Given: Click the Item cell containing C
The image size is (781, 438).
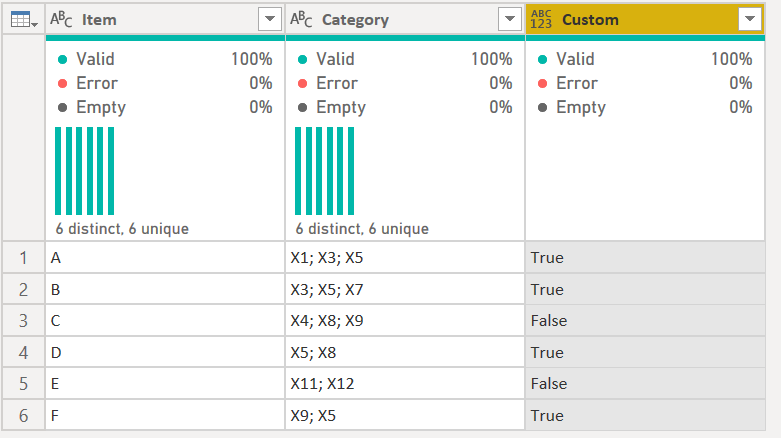Looking at the screenshot, I should [x=165, y=321].
